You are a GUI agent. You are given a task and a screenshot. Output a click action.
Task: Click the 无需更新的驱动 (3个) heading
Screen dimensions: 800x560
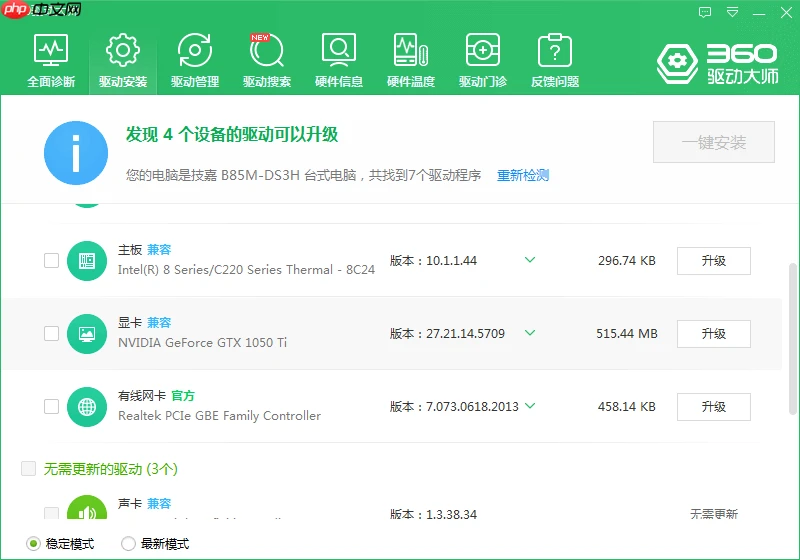(111, 469)
